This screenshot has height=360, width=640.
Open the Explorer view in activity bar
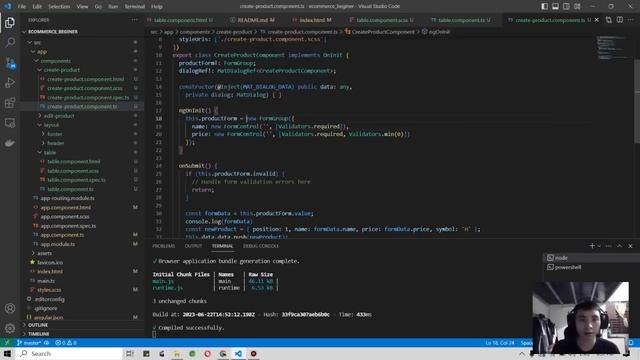pyautogui.click(x=10, y=22)
